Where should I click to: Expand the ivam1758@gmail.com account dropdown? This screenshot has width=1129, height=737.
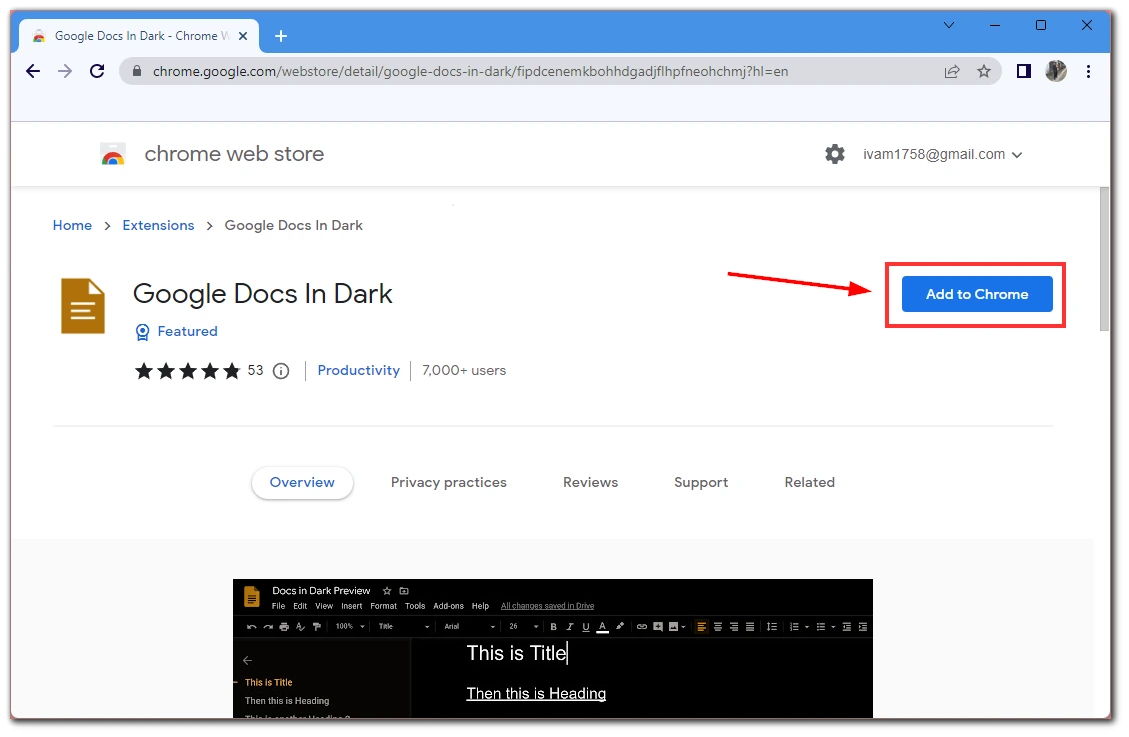[943, 154]
